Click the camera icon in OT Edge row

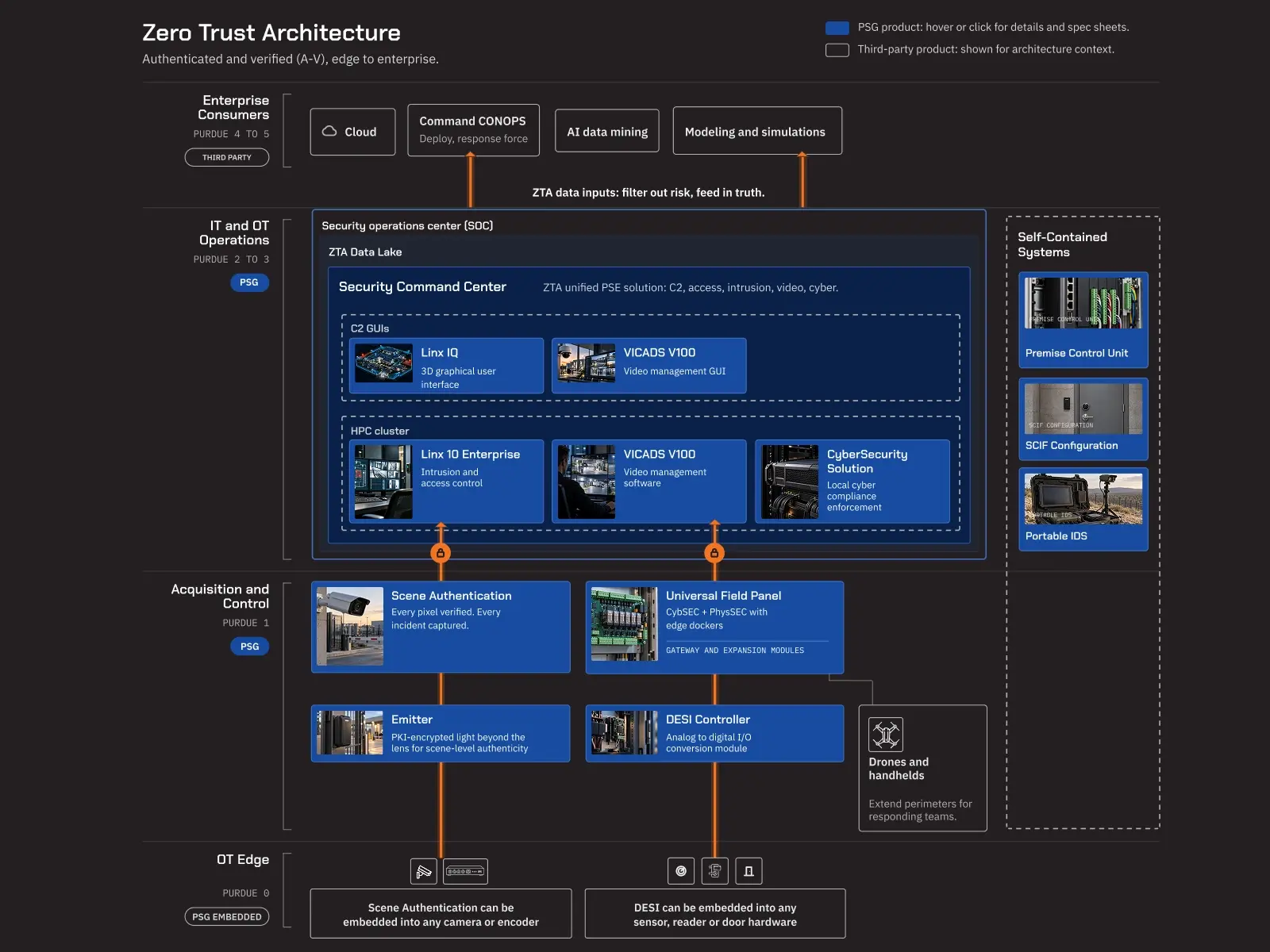pyautogui.click(x=424, y=871)
